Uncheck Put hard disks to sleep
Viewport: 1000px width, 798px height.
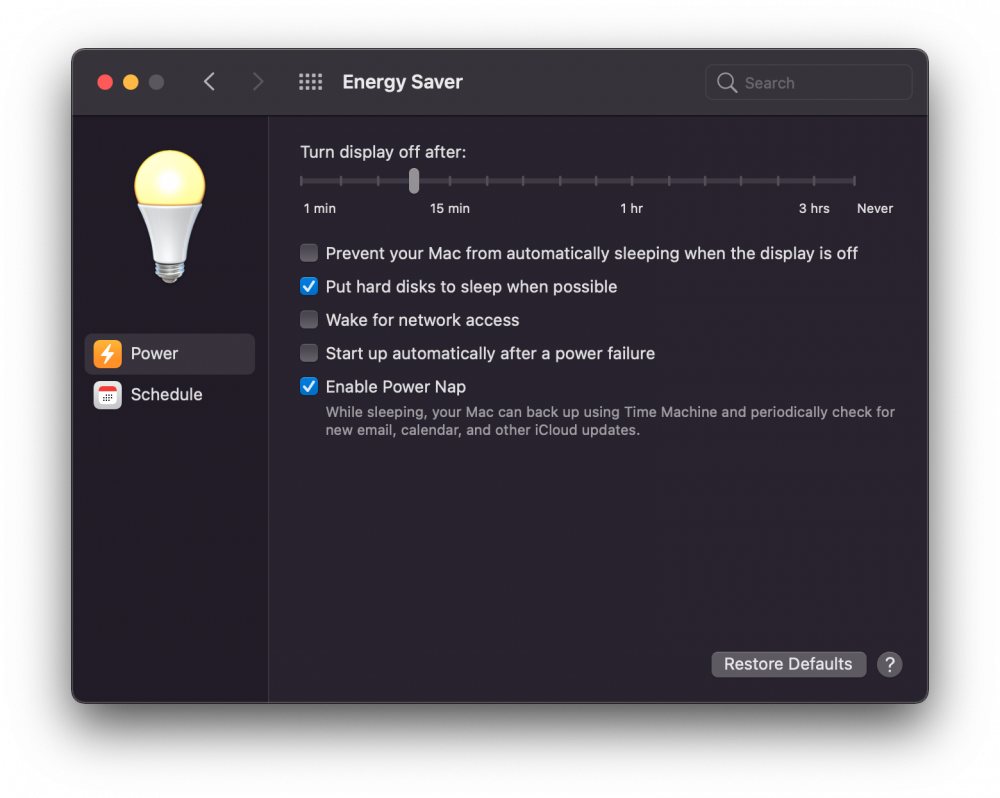tap(309, 286)
